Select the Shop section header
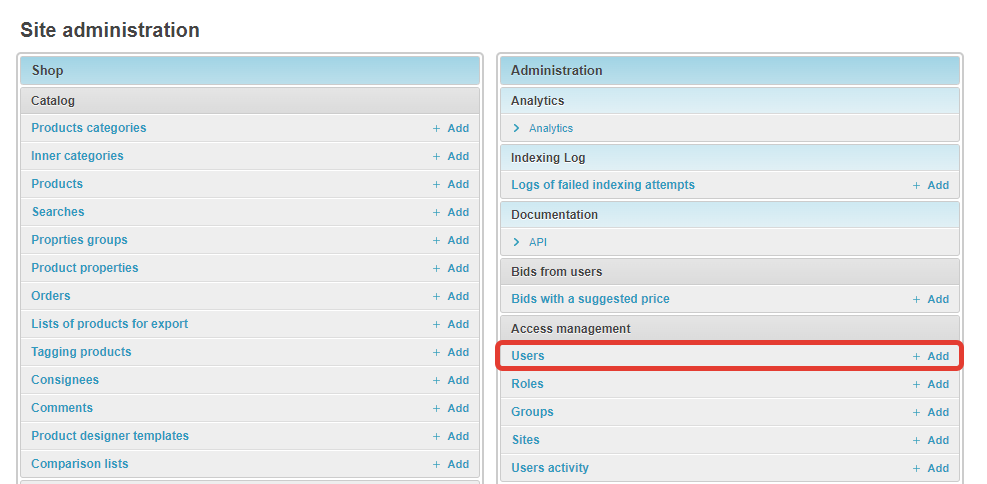 [x=48, y=70]
